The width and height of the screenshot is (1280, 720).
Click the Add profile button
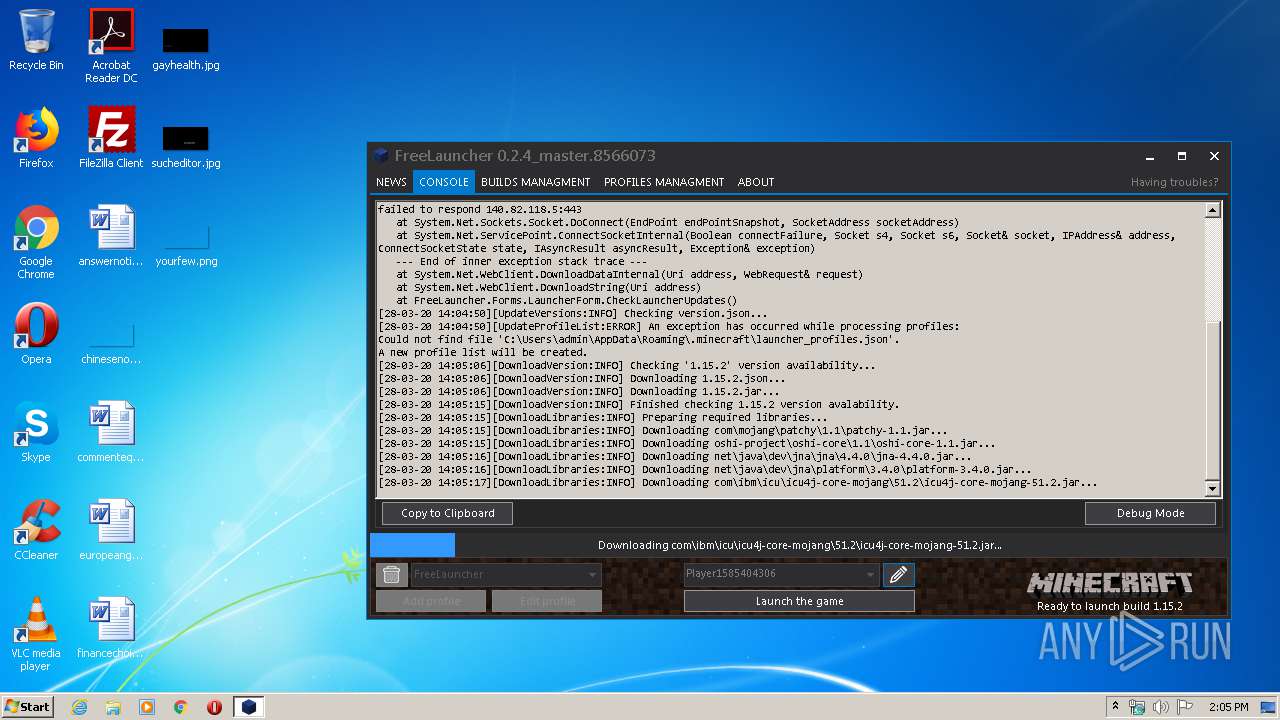(x=431, y=601)
